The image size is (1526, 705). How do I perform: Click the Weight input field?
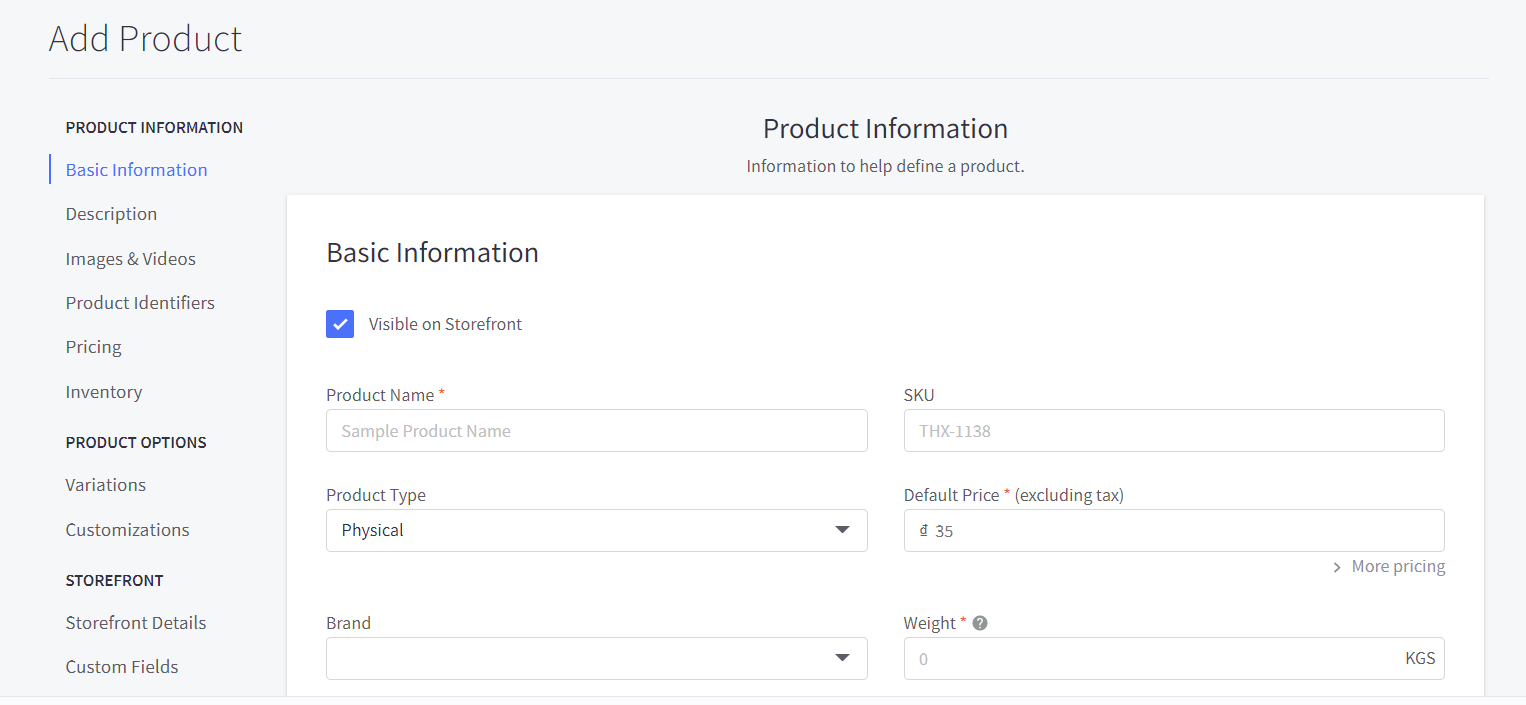click(1150, 659)
